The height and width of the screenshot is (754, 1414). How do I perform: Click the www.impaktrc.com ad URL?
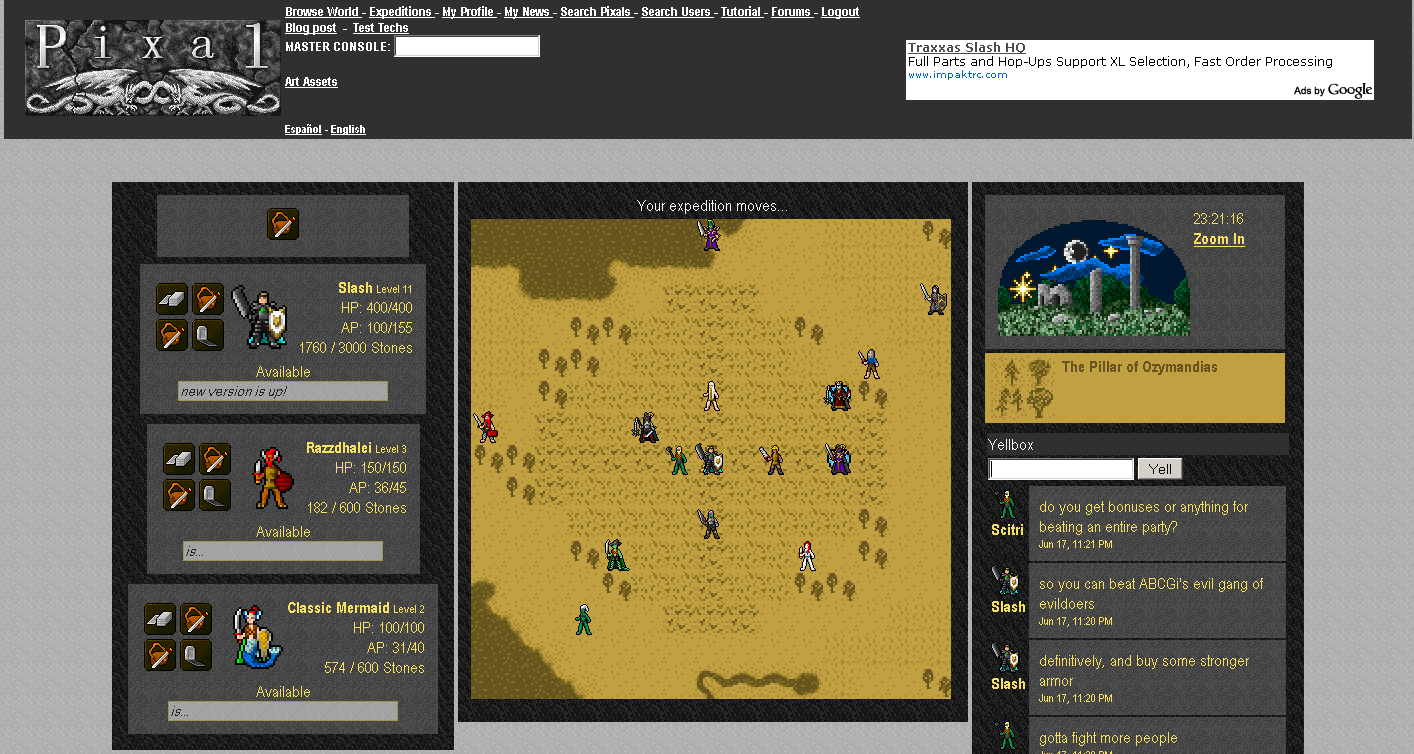pyautogui.click(x=958, y=75)
